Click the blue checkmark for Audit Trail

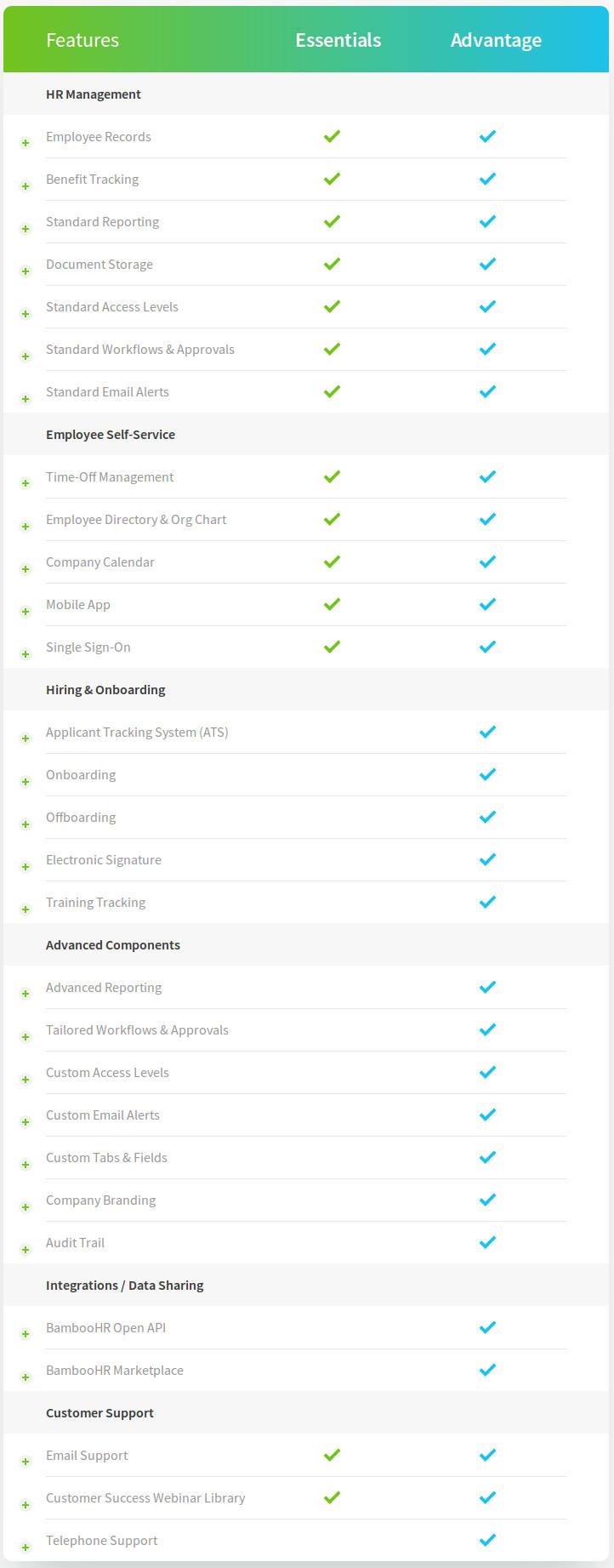(487, 1242)
